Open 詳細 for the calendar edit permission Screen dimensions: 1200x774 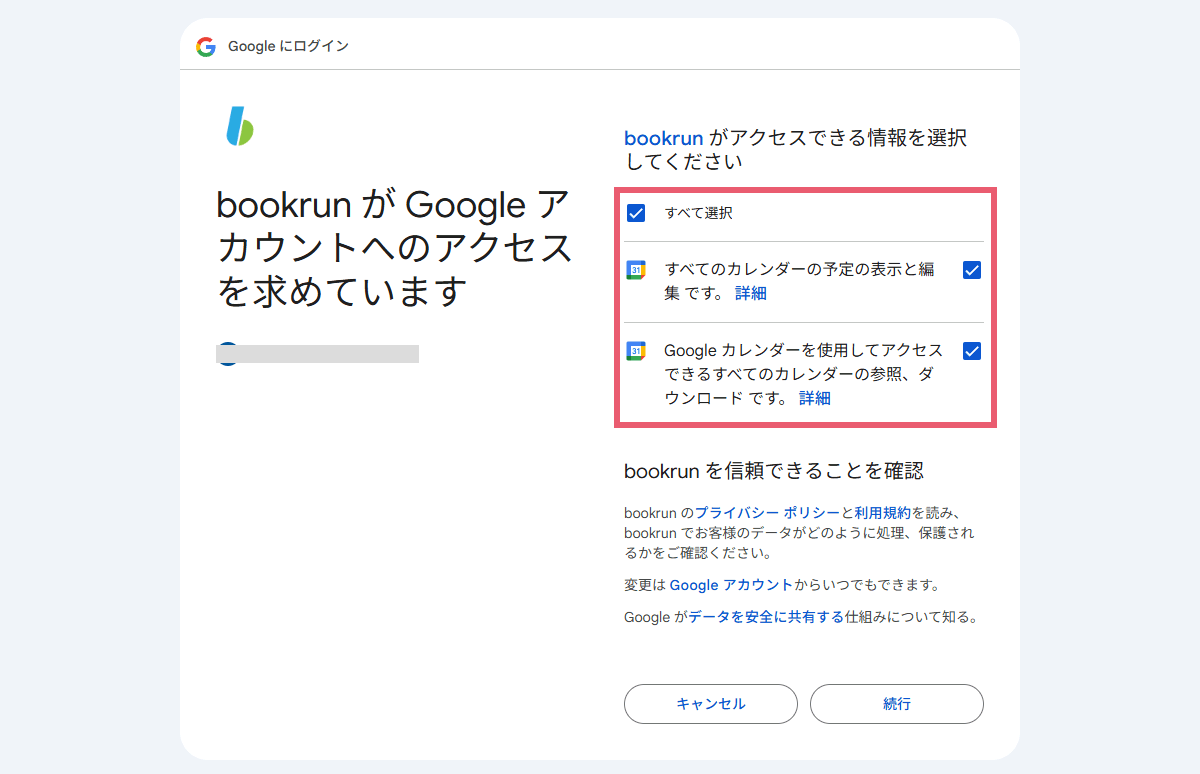(750, 293)
